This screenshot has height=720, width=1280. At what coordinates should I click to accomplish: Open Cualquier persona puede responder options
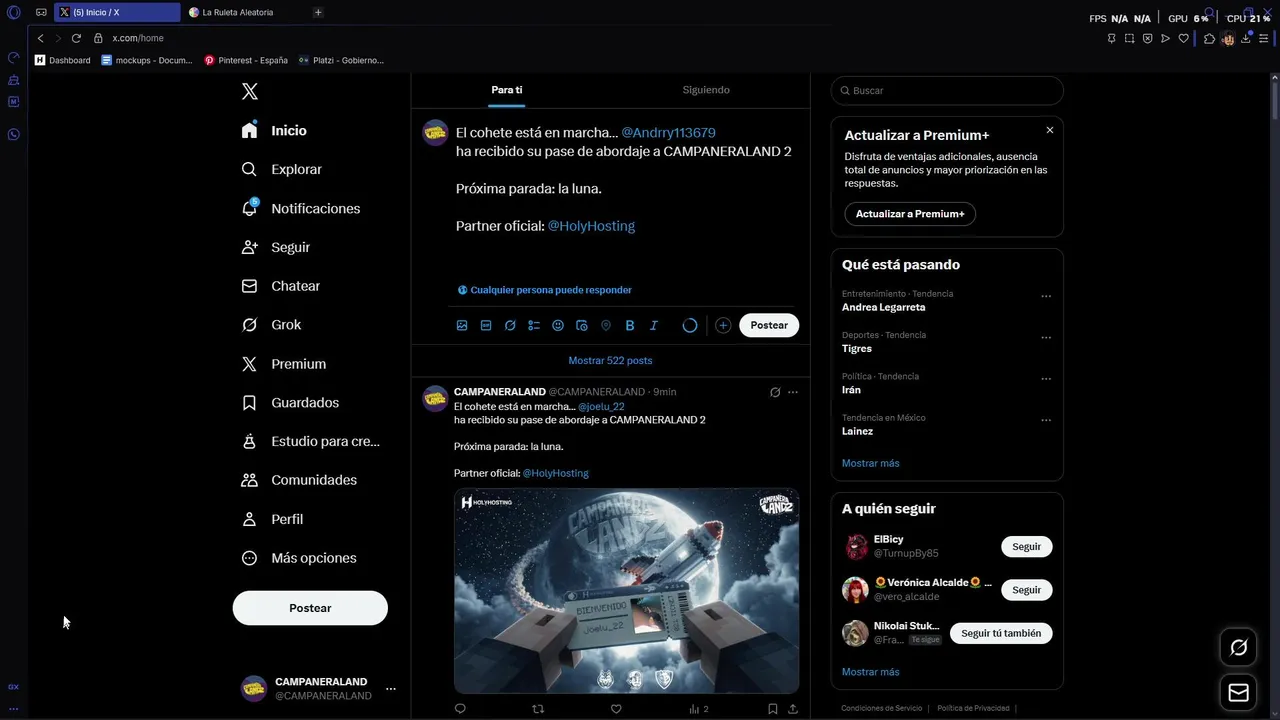(545, 290)
